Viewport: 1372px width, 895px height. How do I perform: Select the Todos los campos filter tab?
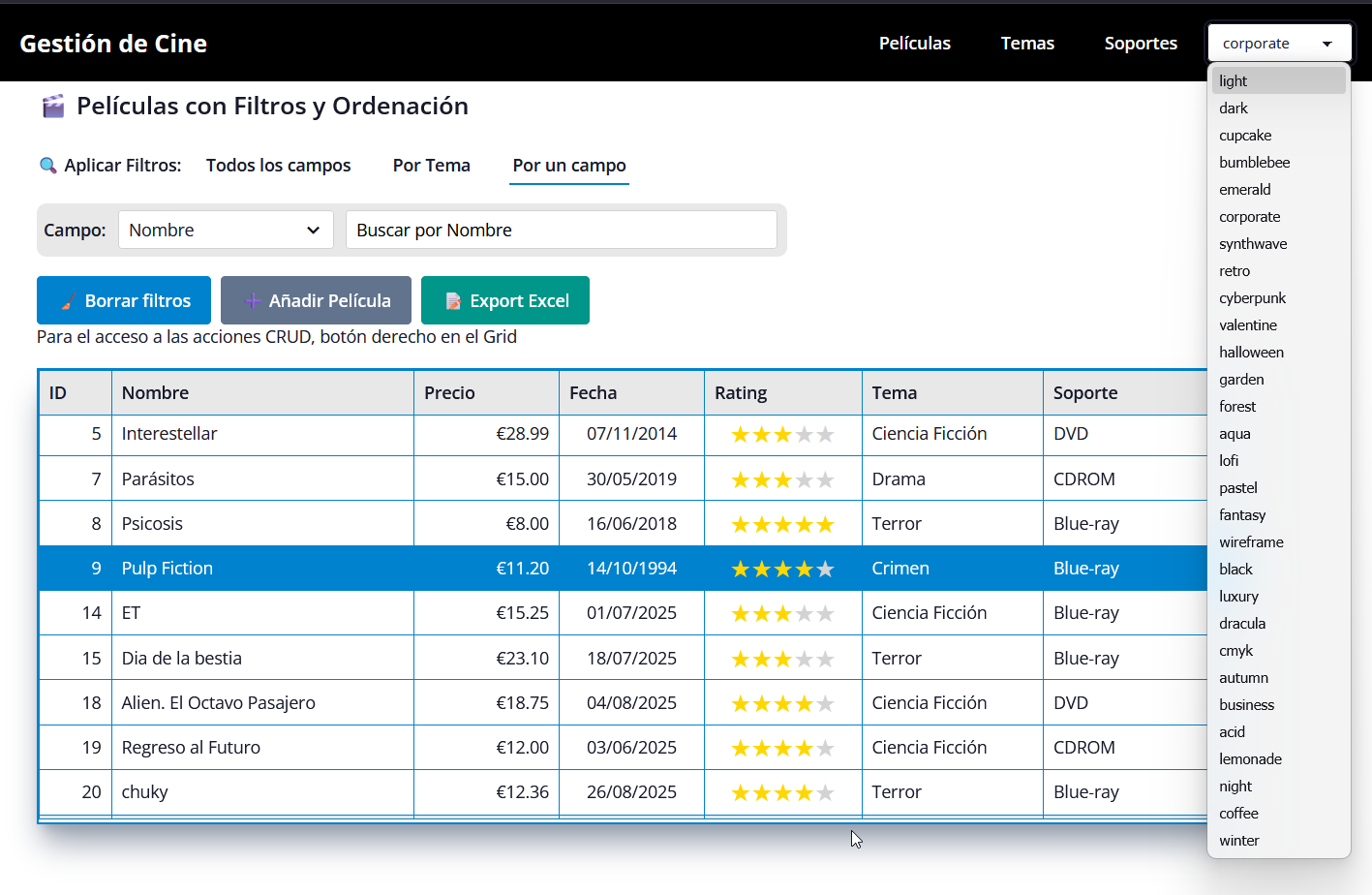coord(278,166)
